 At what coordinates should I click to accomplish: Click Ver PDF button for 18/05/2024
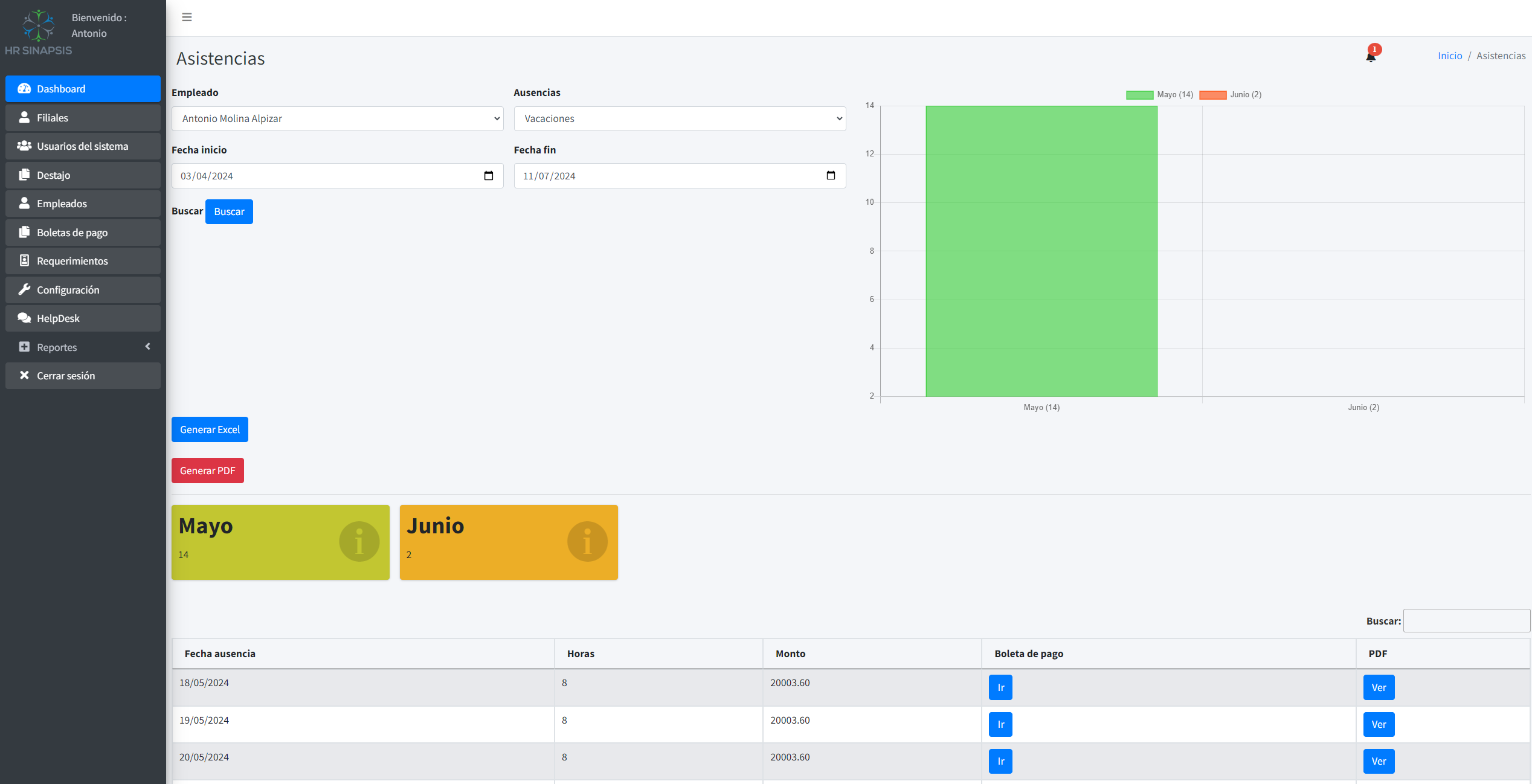(1379, 687)
